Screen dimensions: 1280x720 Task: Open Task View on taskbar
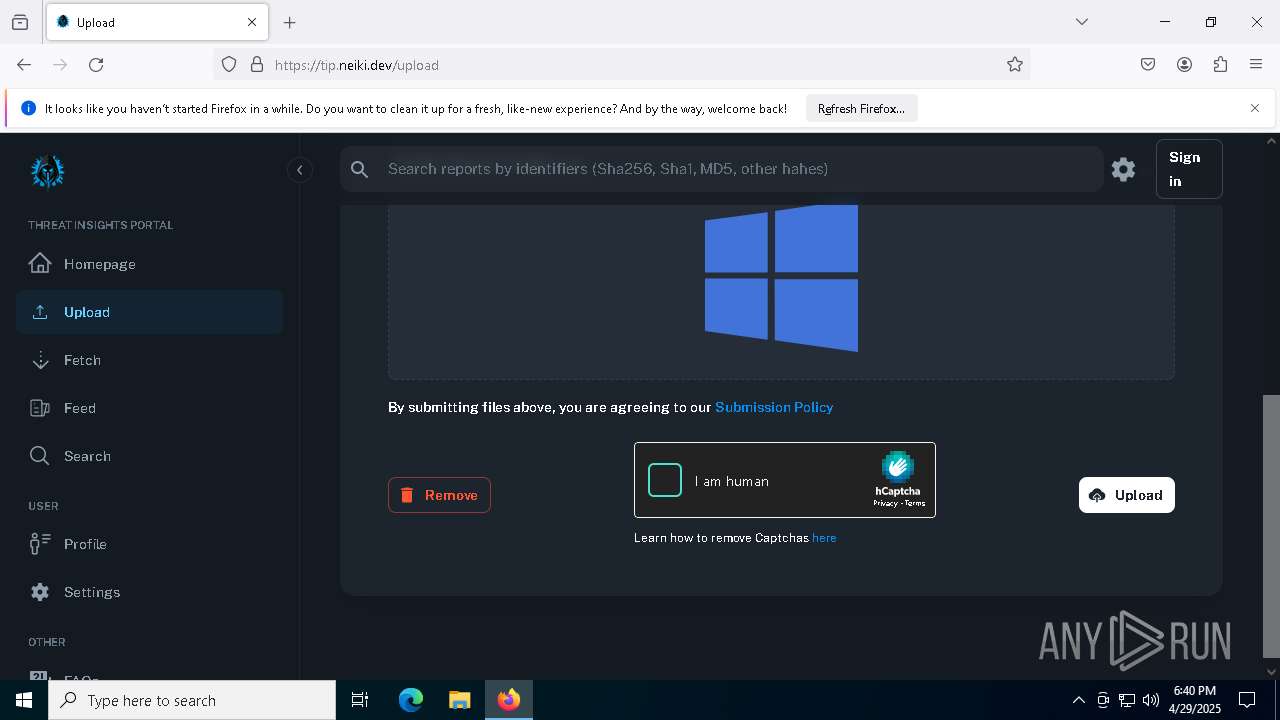point(360,700)
